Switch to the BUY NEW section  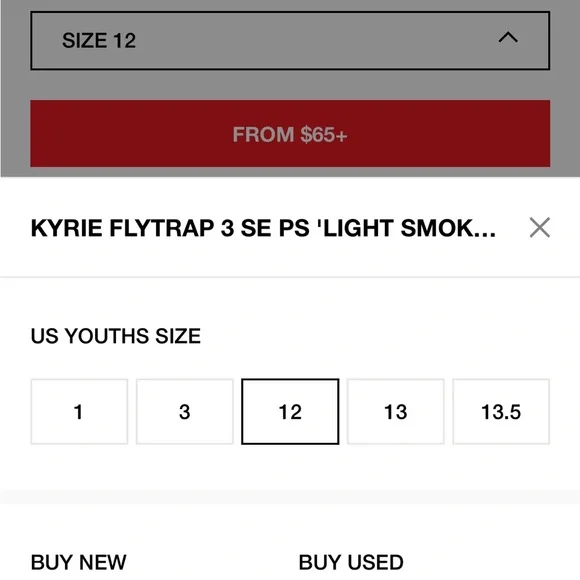(78, 562)
